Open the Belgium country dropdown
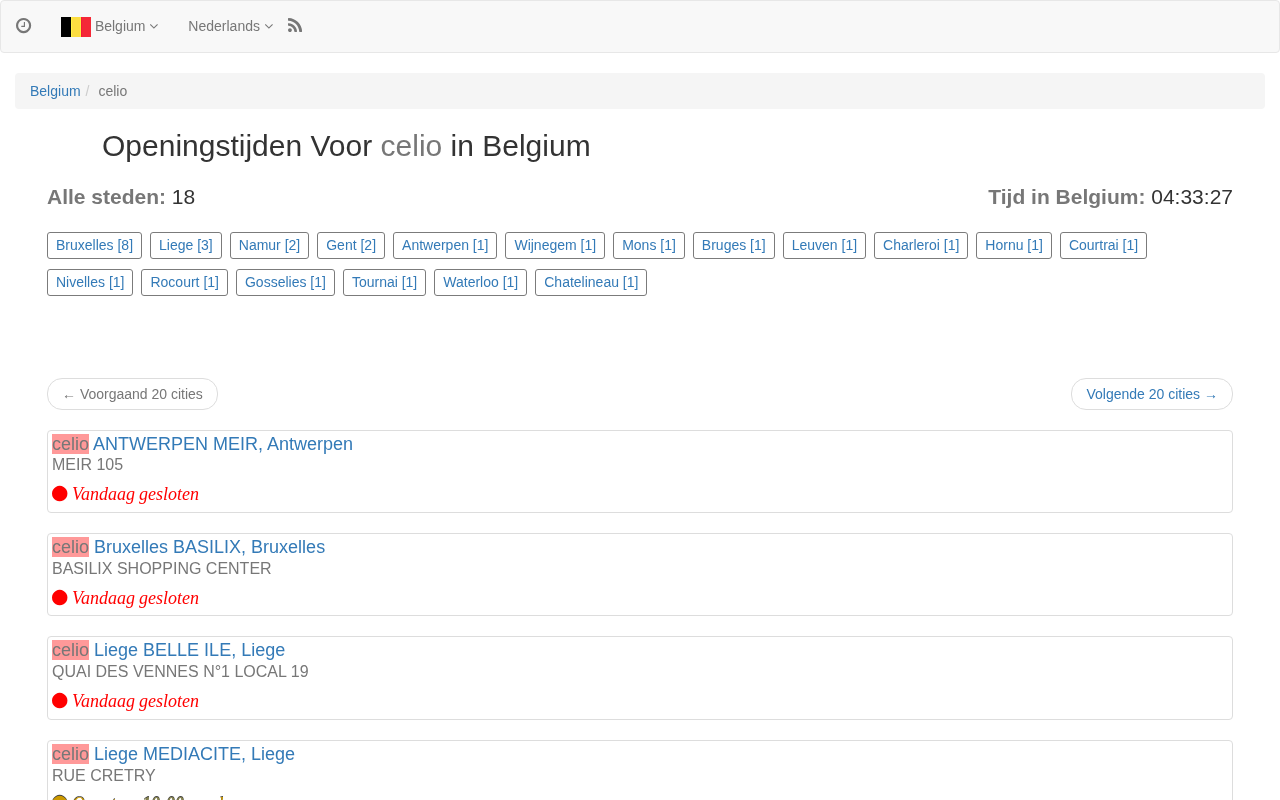The height and width of the screenshot is (800, 1280). (110, 26)
